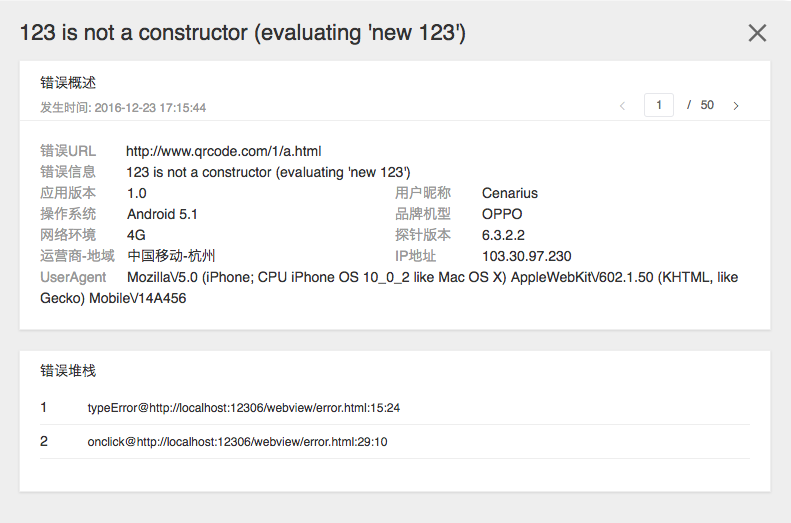Go to the next error record
This screenshot has height=523, width=791.
click(736, 105)
